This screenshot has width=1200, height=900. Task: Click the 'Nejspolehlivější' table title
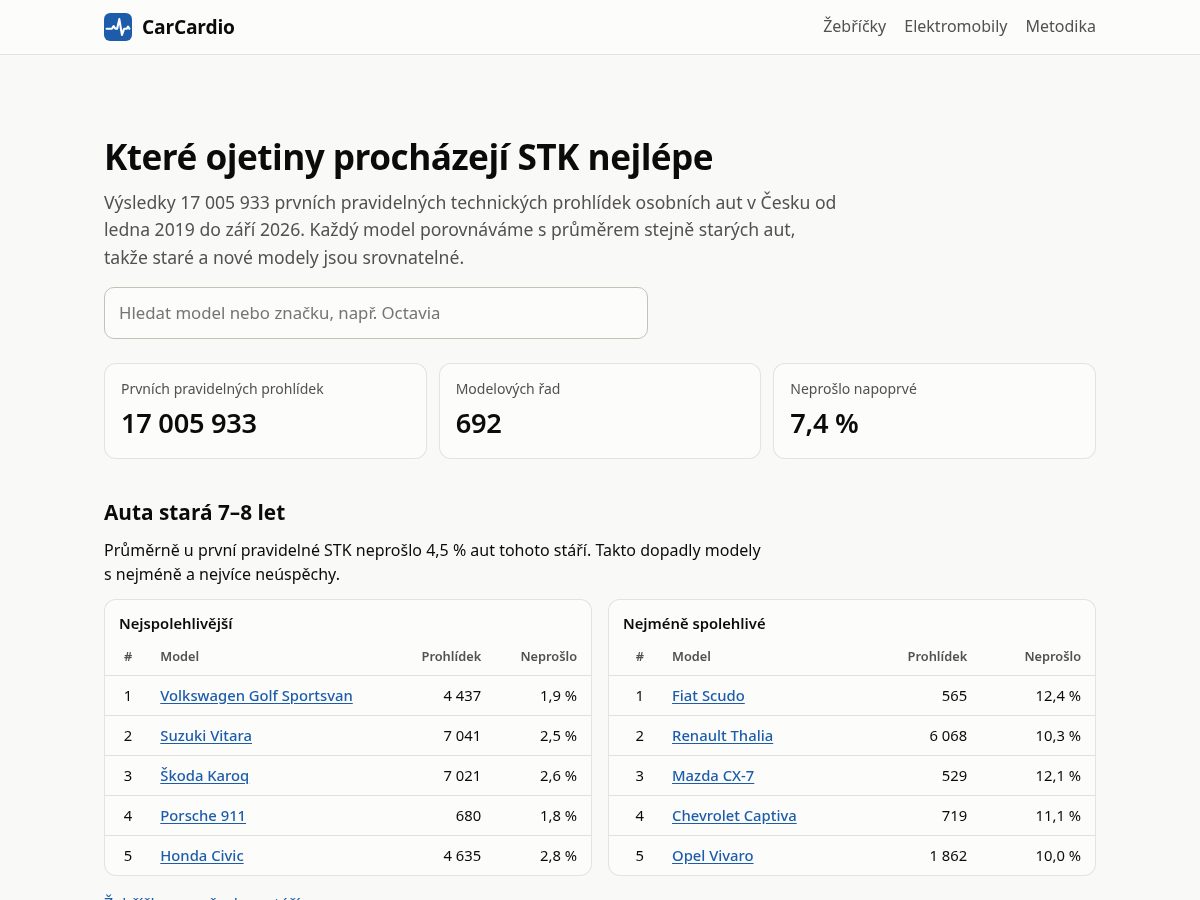[176, 624]
